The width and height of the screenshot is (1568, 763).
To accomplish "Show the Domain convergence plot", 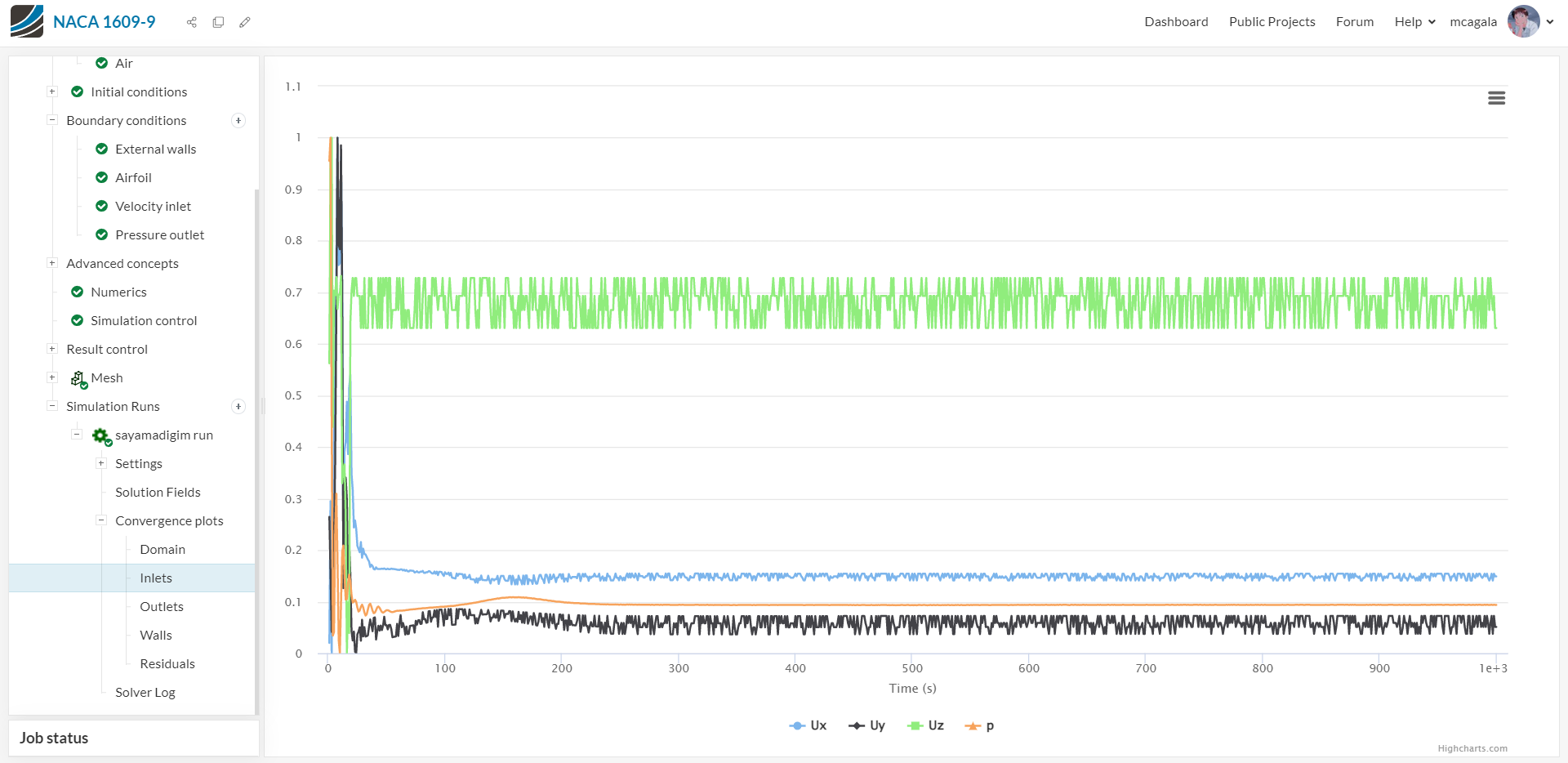I will pyautogui.click(x=163, y=549).
